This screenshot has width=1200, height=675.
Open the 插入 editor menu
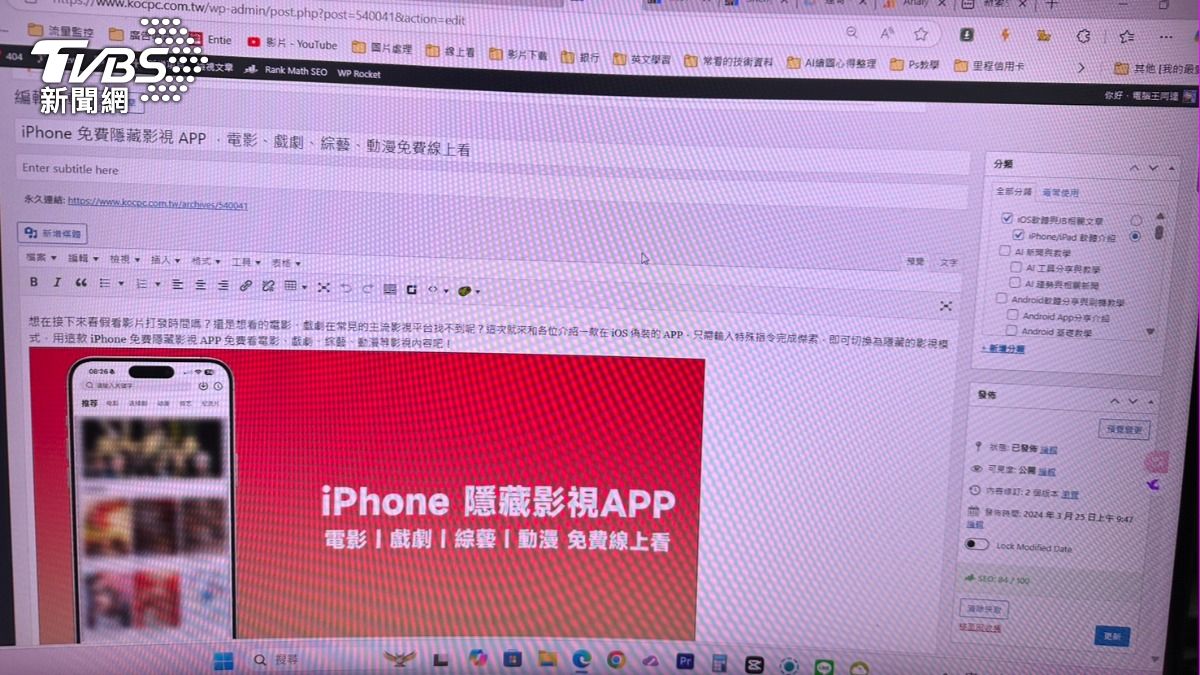(164, 260)
